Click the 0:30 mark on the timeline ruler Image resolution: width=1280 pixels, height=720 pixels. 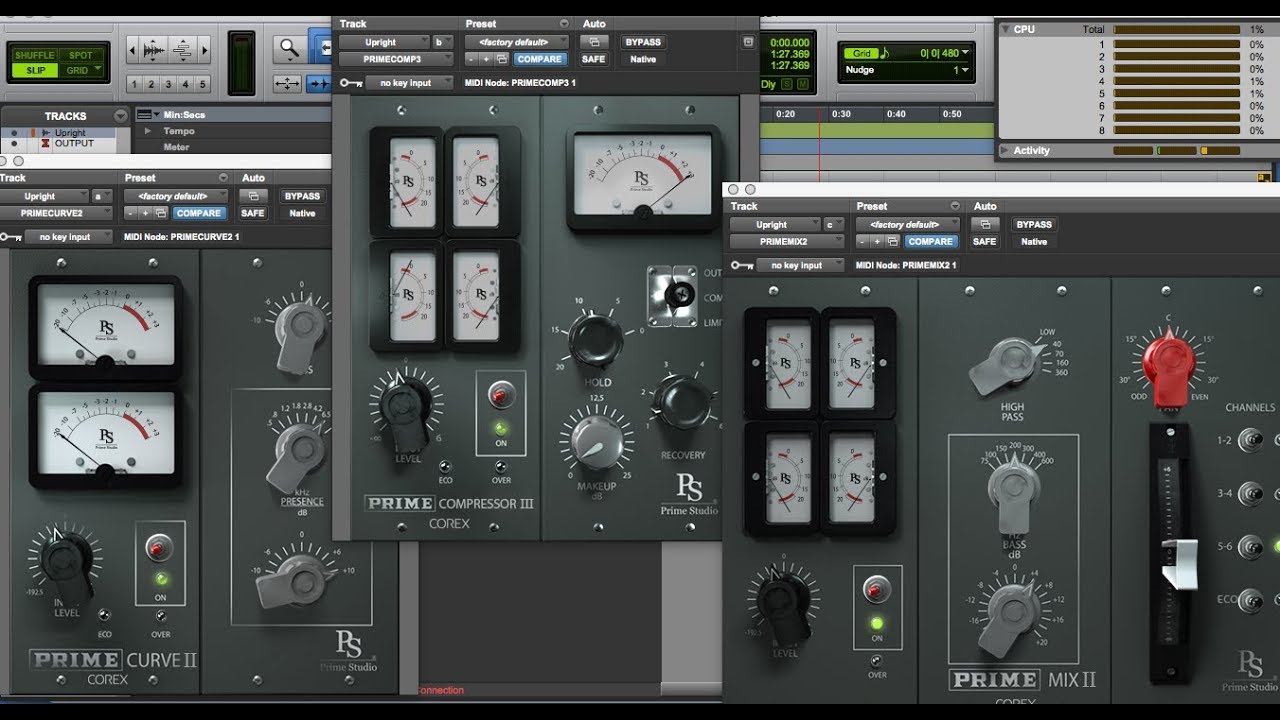(x=841, y=115)
